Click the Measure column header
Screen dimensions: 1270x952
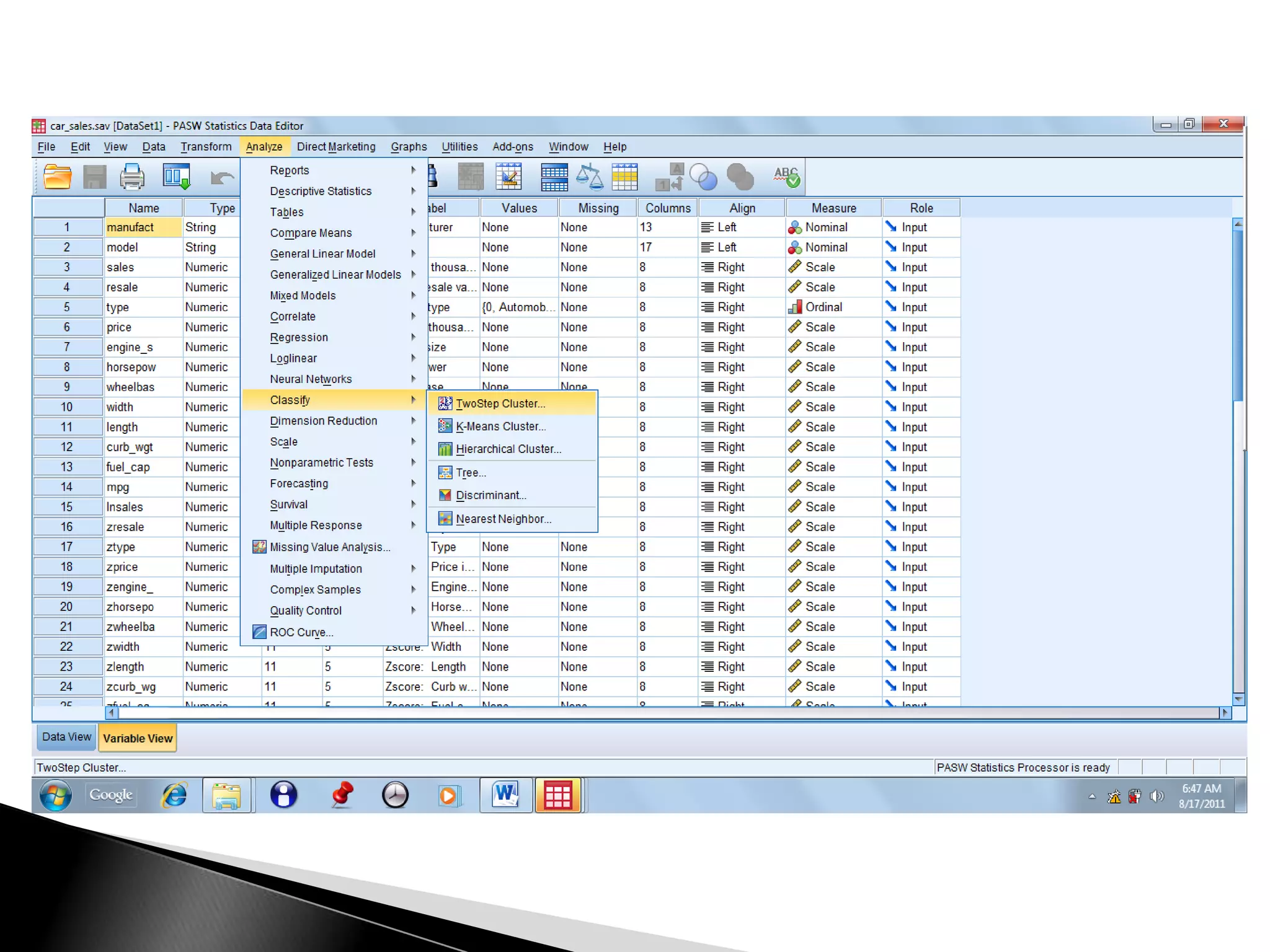(833, 208)
